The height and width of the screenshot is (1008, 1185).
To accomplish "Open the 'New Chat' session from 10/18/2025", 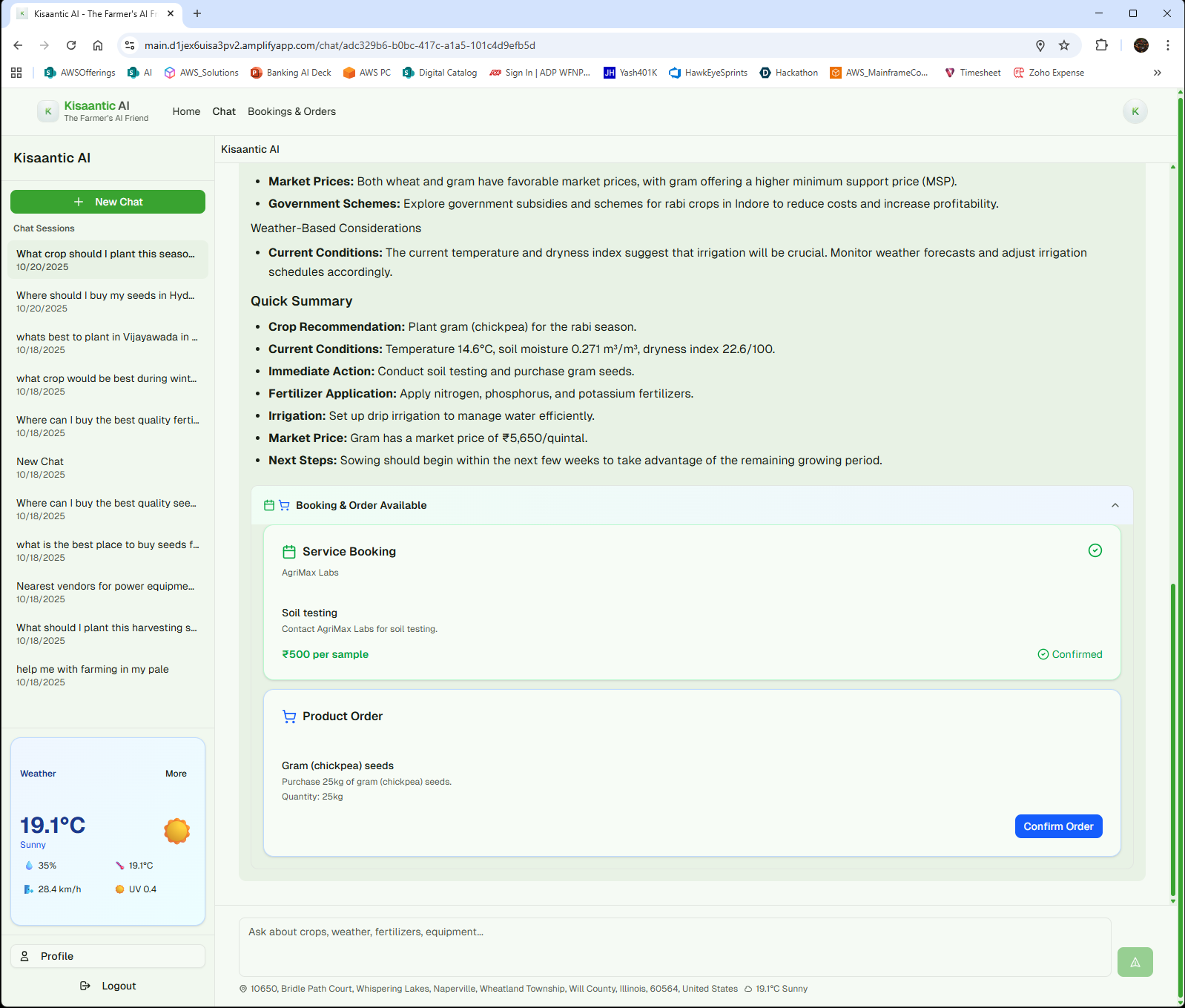I will click(108, 467).
